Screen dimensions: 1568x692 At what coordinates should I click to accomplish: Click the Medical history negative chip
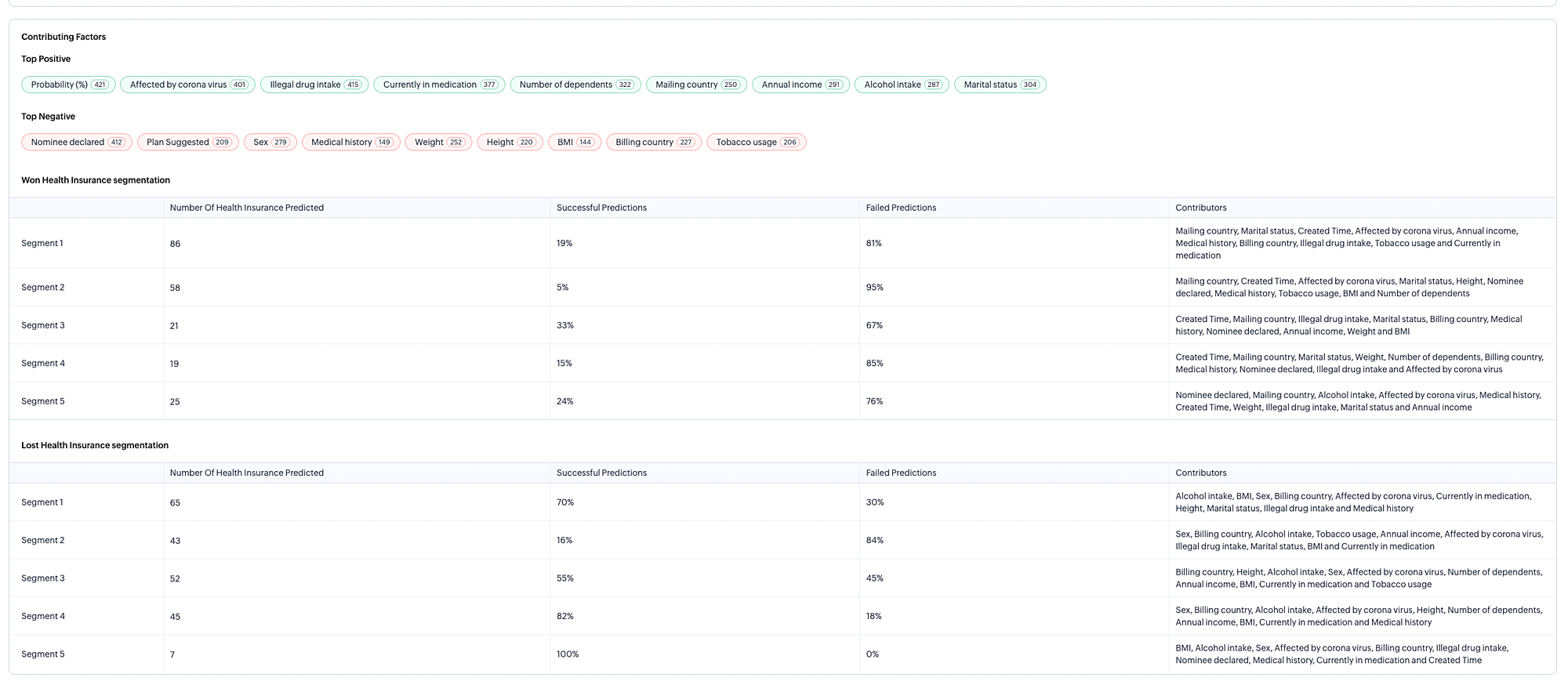click(350, 142)
